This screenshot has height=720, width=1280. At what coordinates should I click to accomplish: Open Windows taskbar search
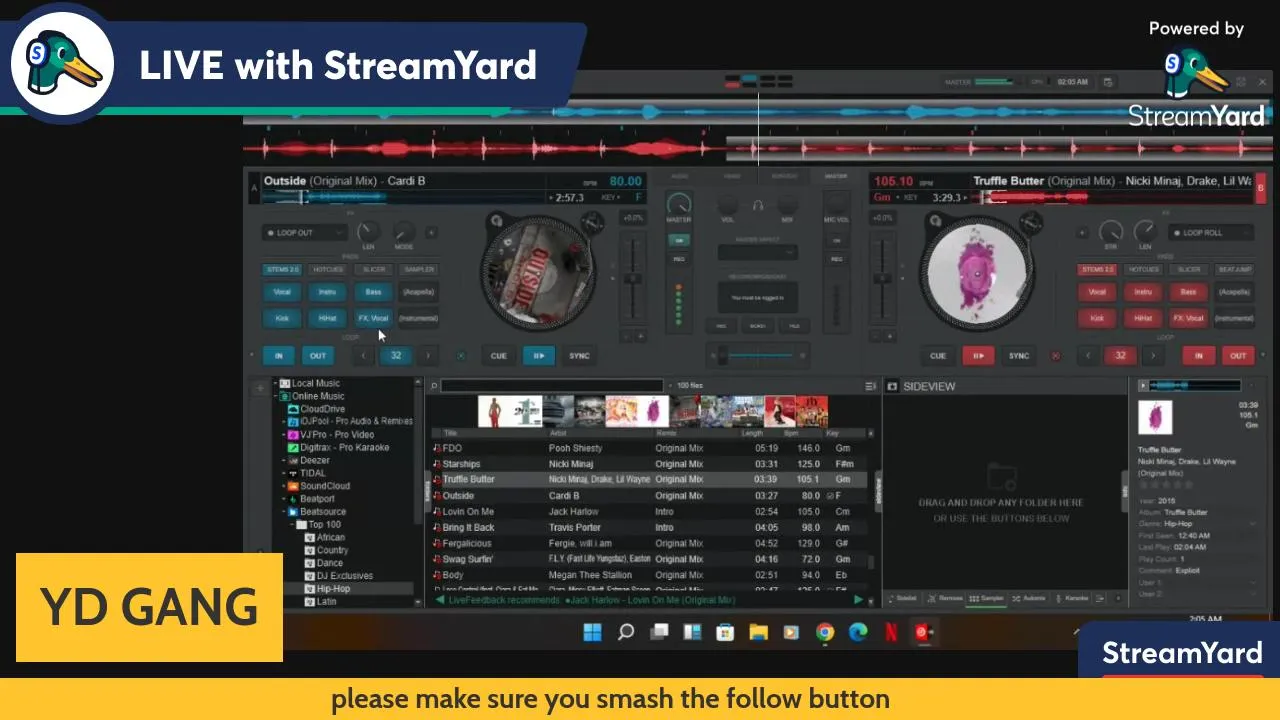click(626, 632)
